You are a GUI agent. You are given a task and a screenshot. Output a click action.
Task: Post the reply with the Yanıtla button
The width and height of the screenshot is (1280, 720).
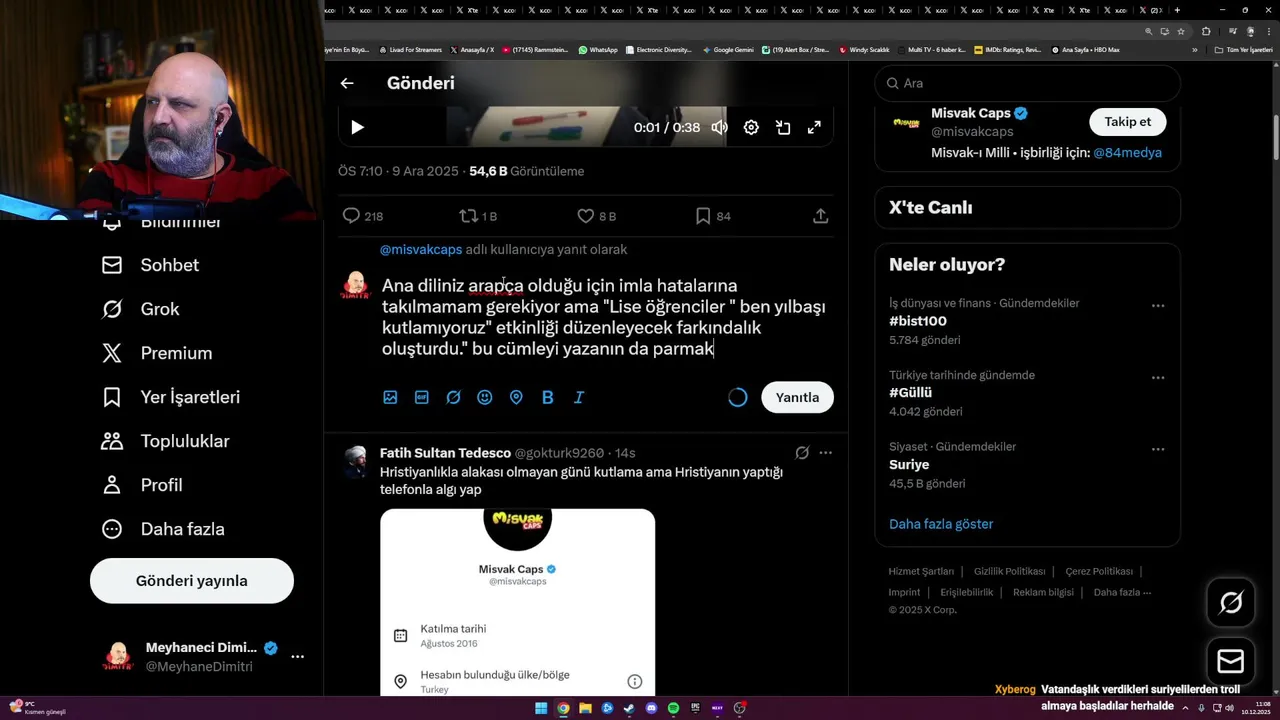[797, 397]
